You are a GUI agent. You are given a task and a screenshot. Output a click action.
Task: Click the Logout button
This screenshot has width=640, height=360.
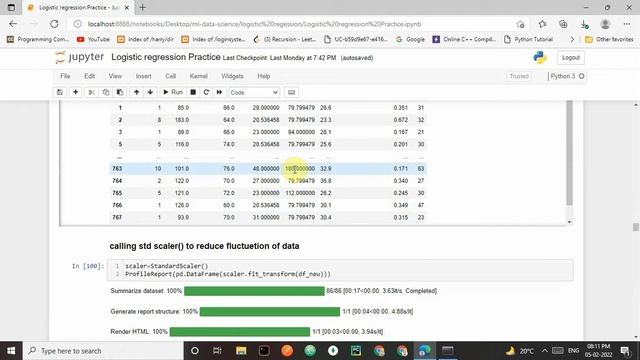[x=571, y=58]
